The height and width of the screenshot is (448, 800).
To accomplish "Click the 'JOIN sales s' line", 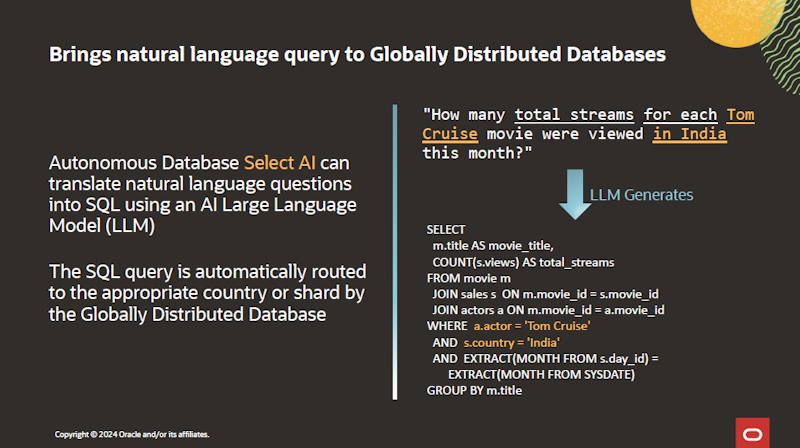I will (x=545, y=294).
